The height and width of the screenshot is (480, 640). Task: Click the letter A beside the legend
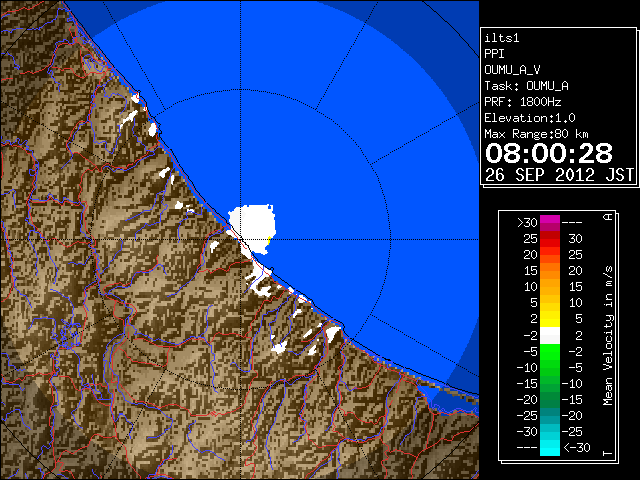point(609,217)
